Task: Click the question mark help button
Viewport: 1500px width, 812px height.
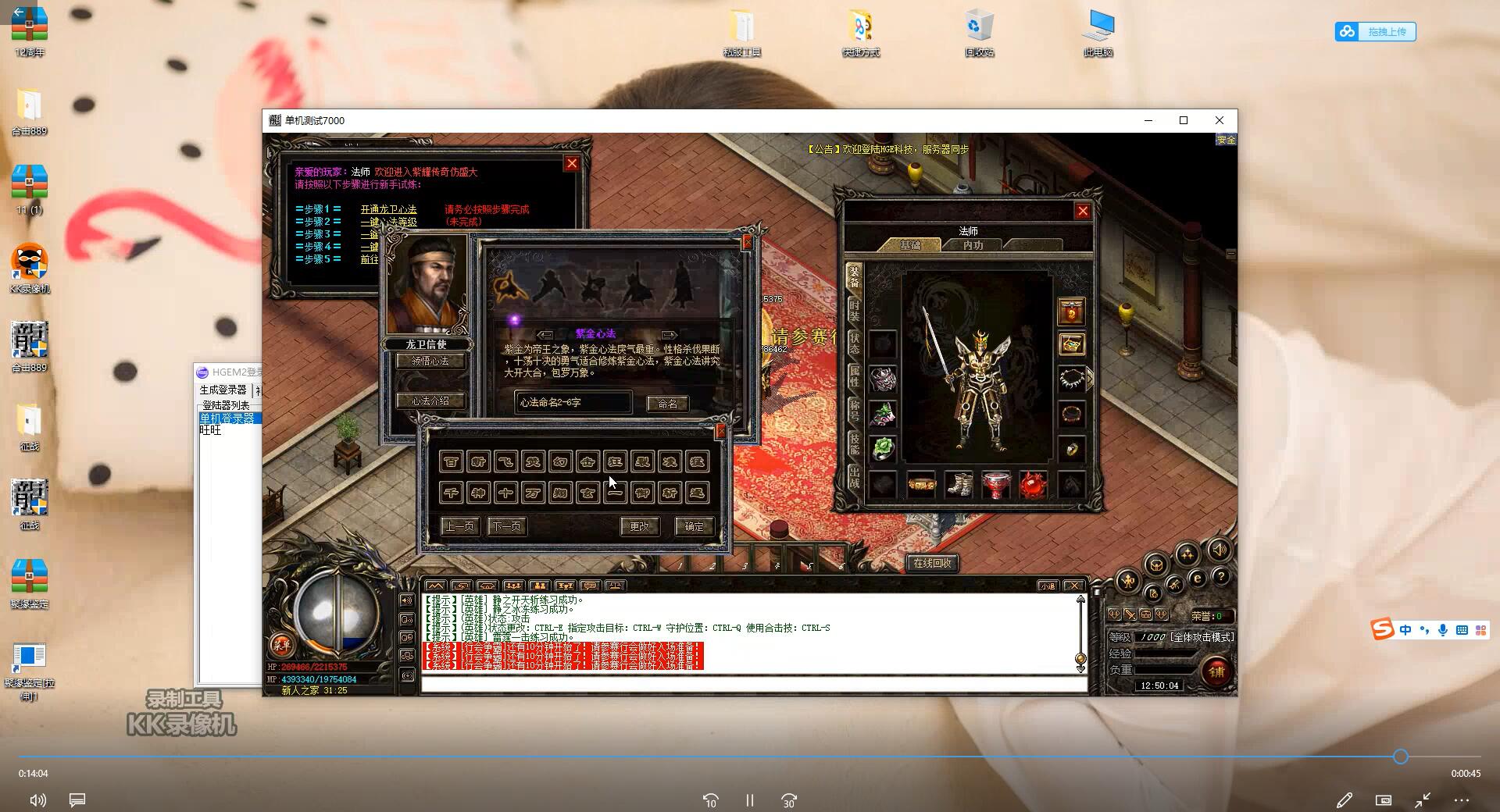Action: point(1221,577)
